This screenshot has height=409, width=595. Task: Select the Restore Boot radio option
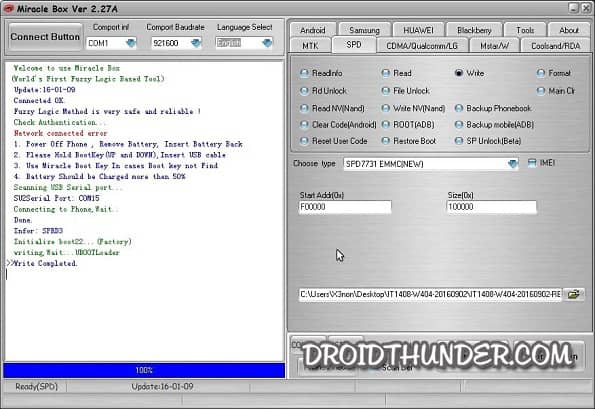(409, 141)
